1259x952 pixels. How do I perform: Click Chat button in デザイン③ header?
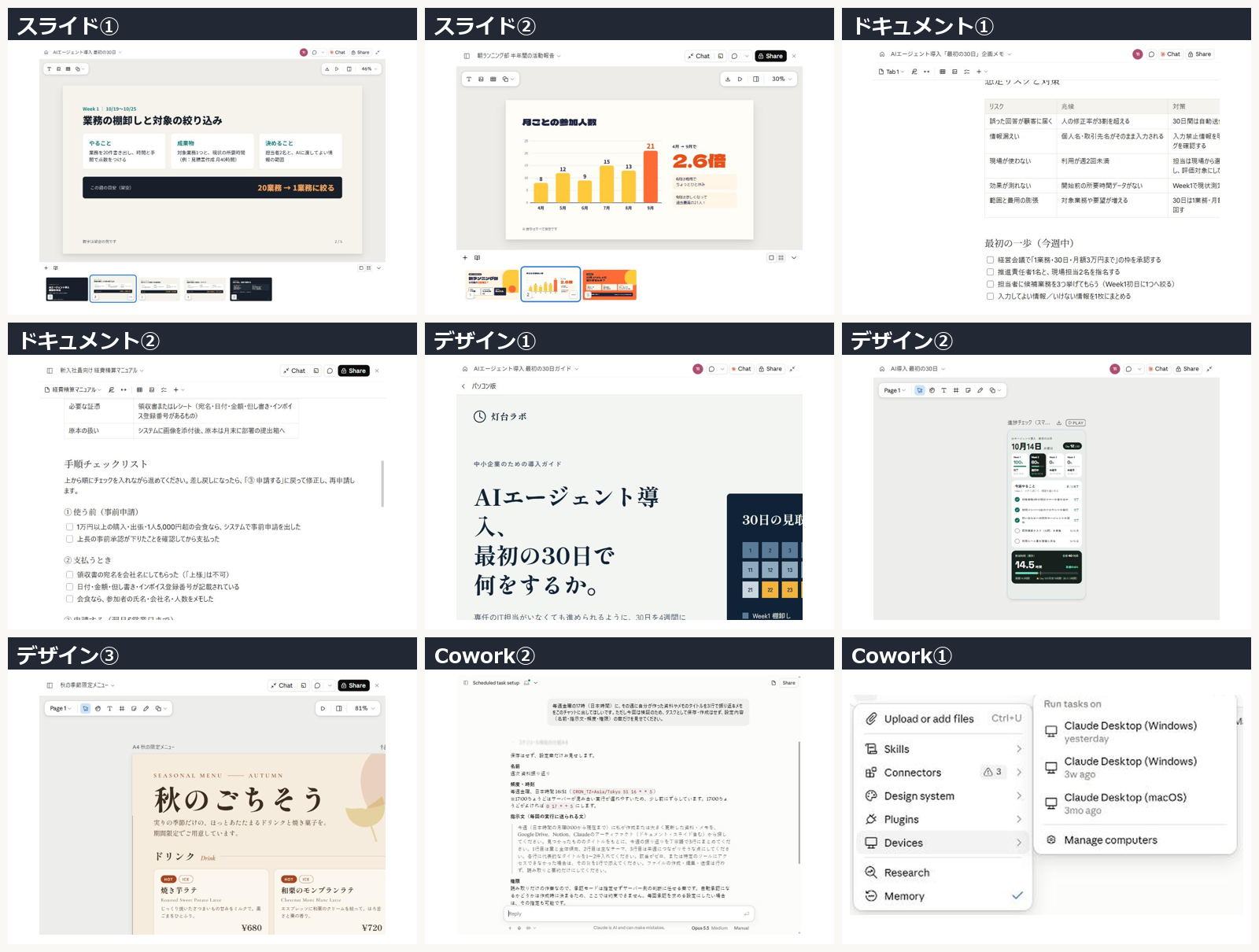282,685
